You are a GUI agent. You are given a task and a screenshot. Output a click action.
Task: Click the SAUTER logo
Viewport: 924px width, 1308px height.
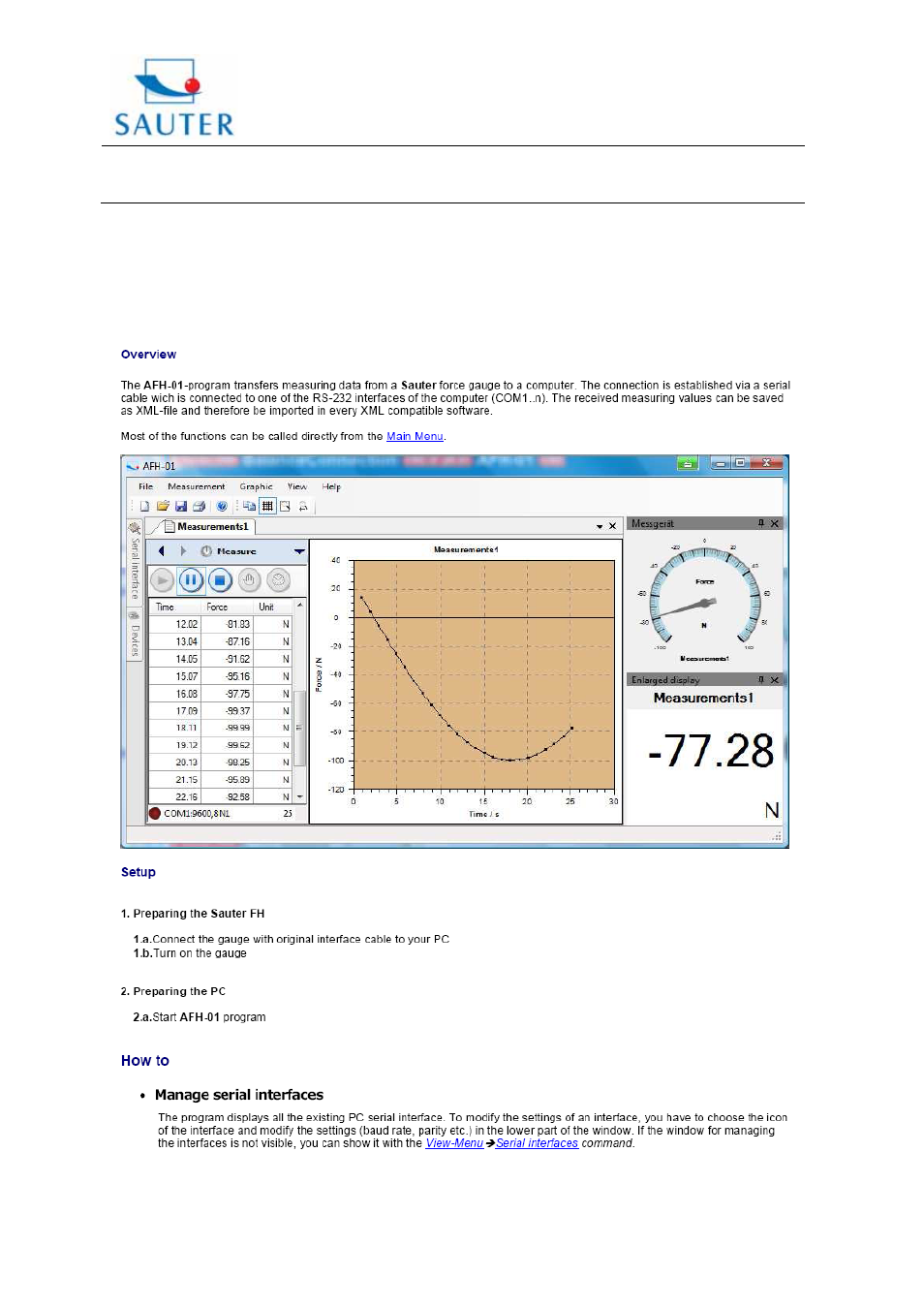click(x=174, y=97)
